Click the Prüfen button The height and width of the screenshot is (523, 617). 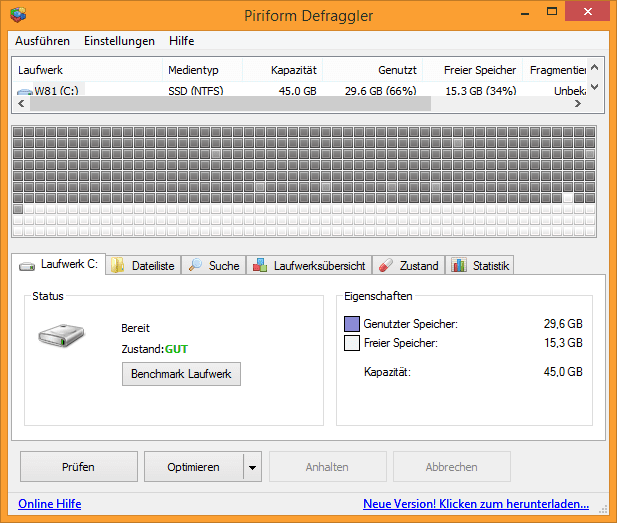(x=79, y=467)
